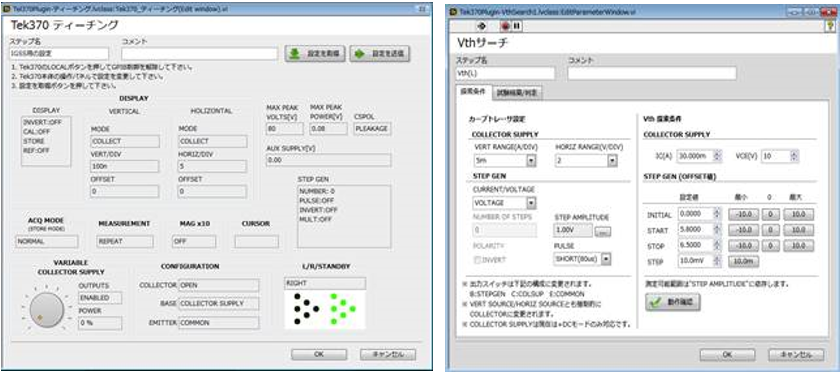Screen dimensions: 840x374
Task: Click the LabVIEW icon in Tek370 ティーチング title bar
Action: [6, 9]
